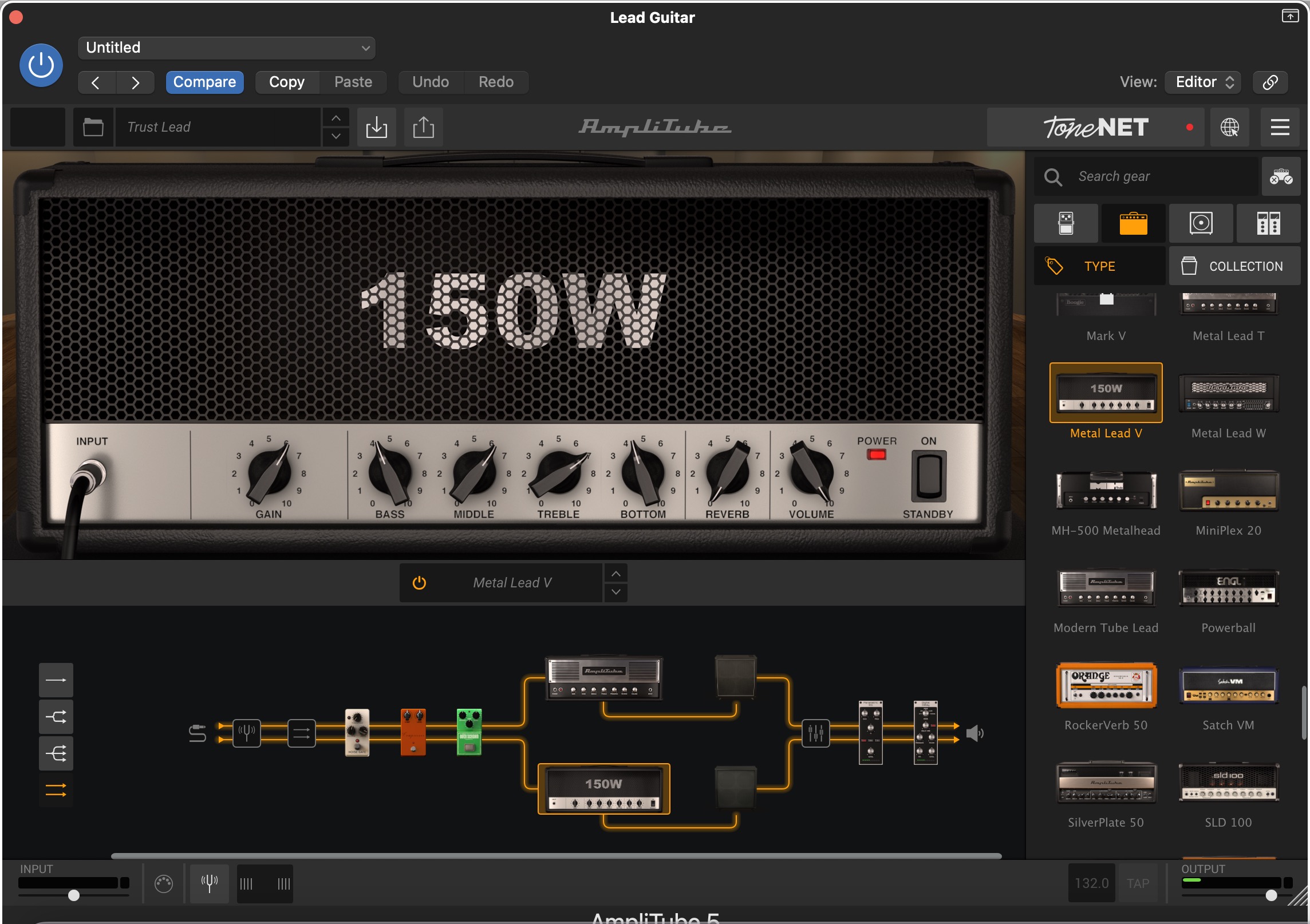Image resolution: width=1310 pixels, height=924 pixels.
Task: Click the tuner block in signal chain
Action: click(x=247, y=733)
